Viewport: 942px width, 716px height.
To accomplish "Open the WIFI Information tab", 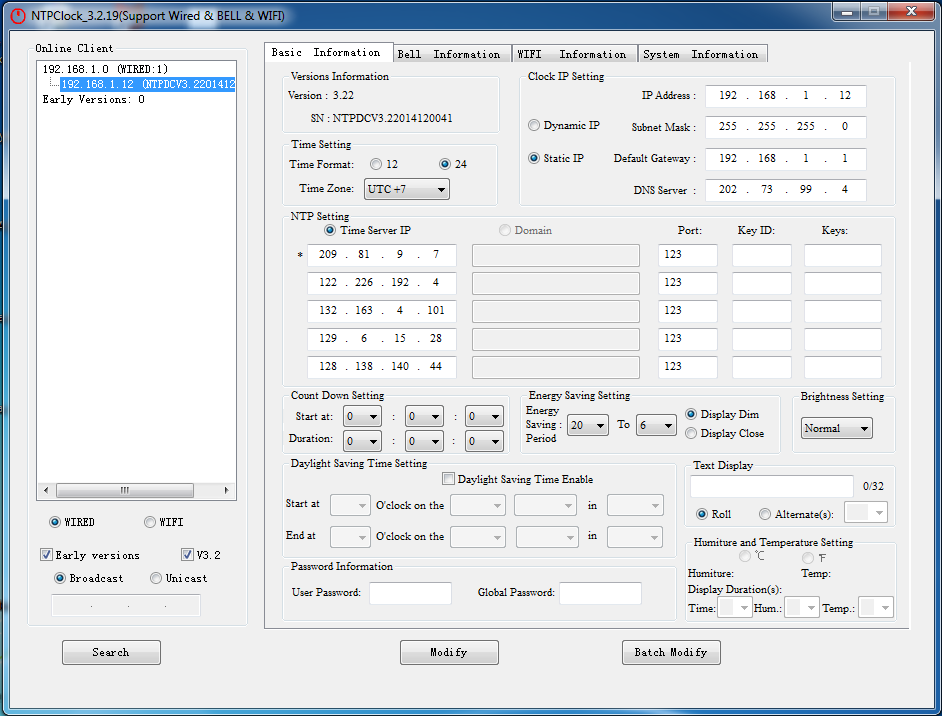I will coord(572,54).
